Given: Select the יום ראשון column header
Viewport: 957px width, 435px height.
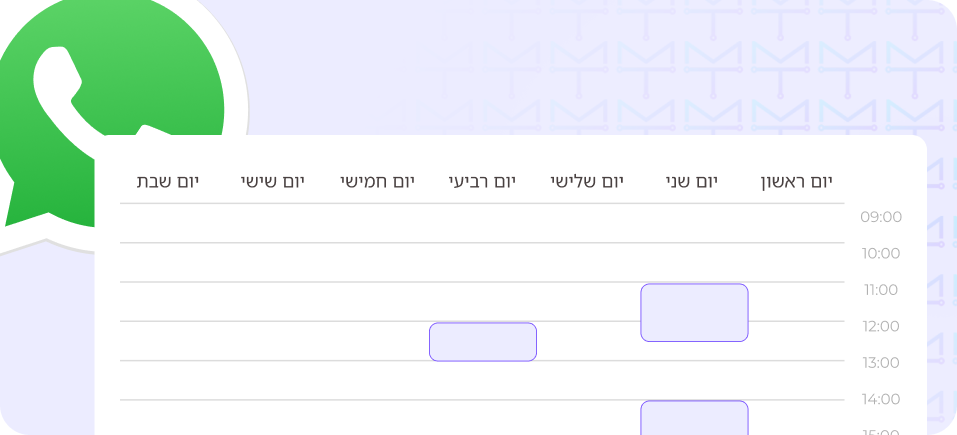Looking at the screenshot, I should [795, 181].
